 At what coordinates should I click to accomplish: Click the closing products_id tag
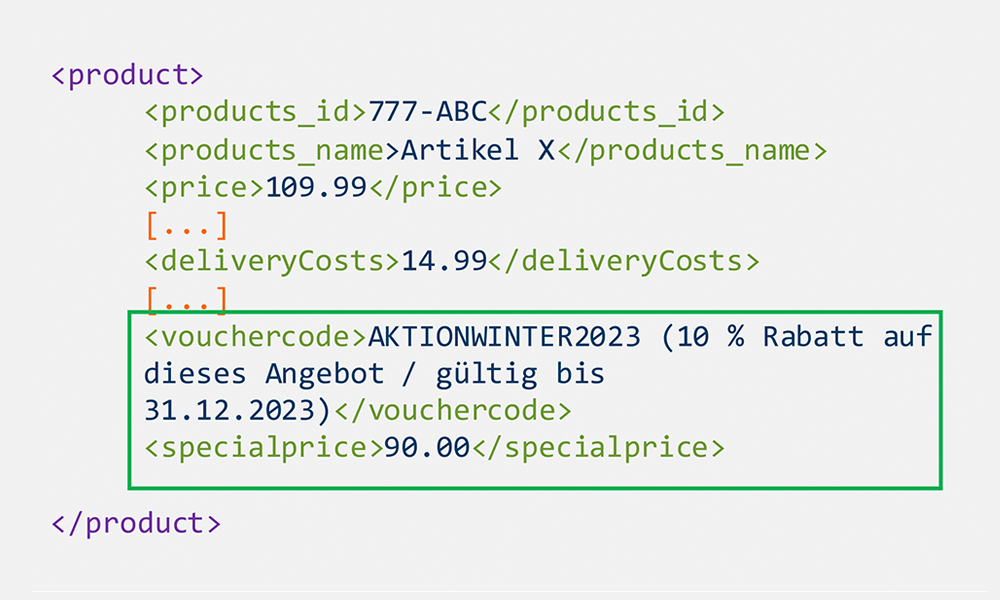(x=607, y=113)
